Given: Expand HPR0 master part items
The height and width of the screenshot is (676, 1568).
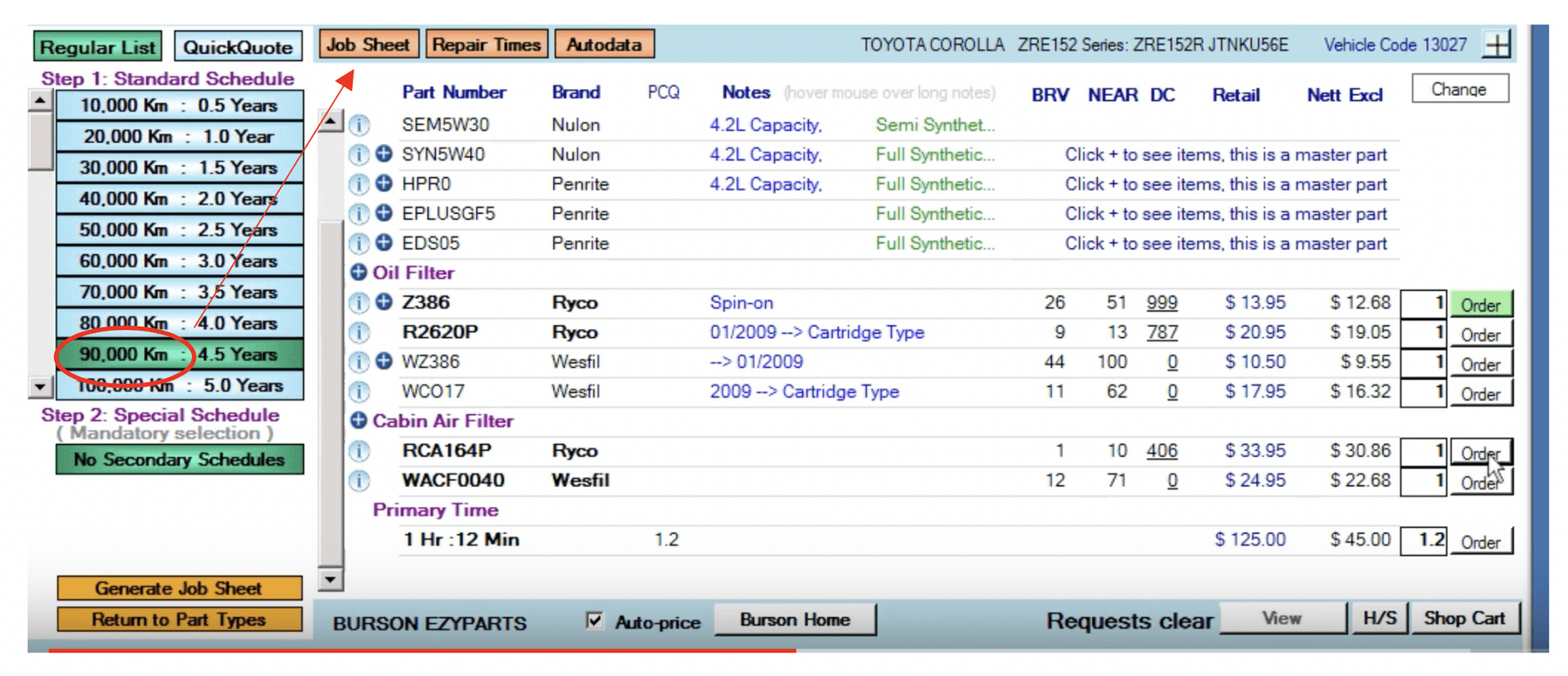Looking at the screenshot, I should 384,183.
